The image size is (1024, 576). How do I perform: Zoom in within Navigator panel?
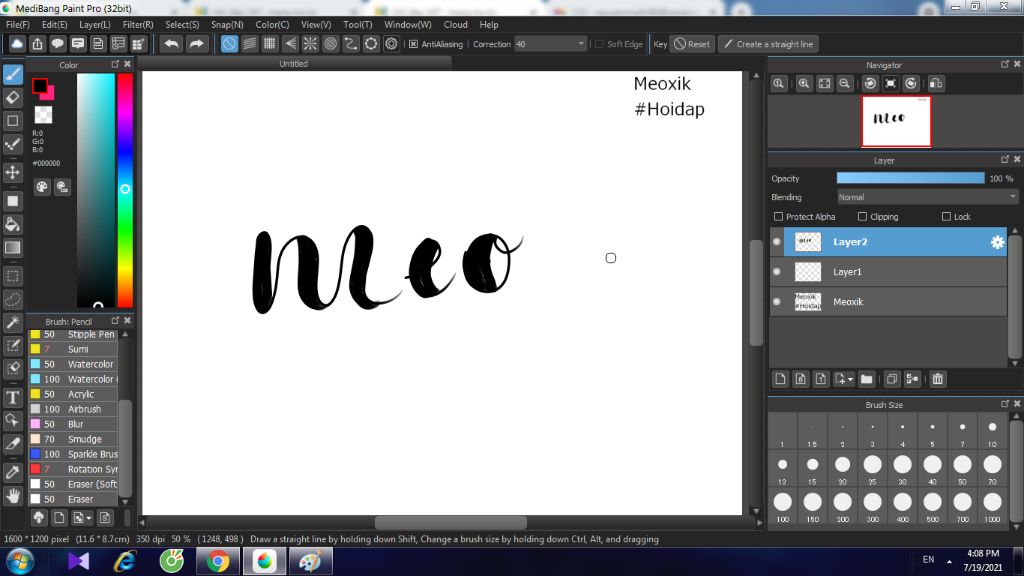coord(804,84)
